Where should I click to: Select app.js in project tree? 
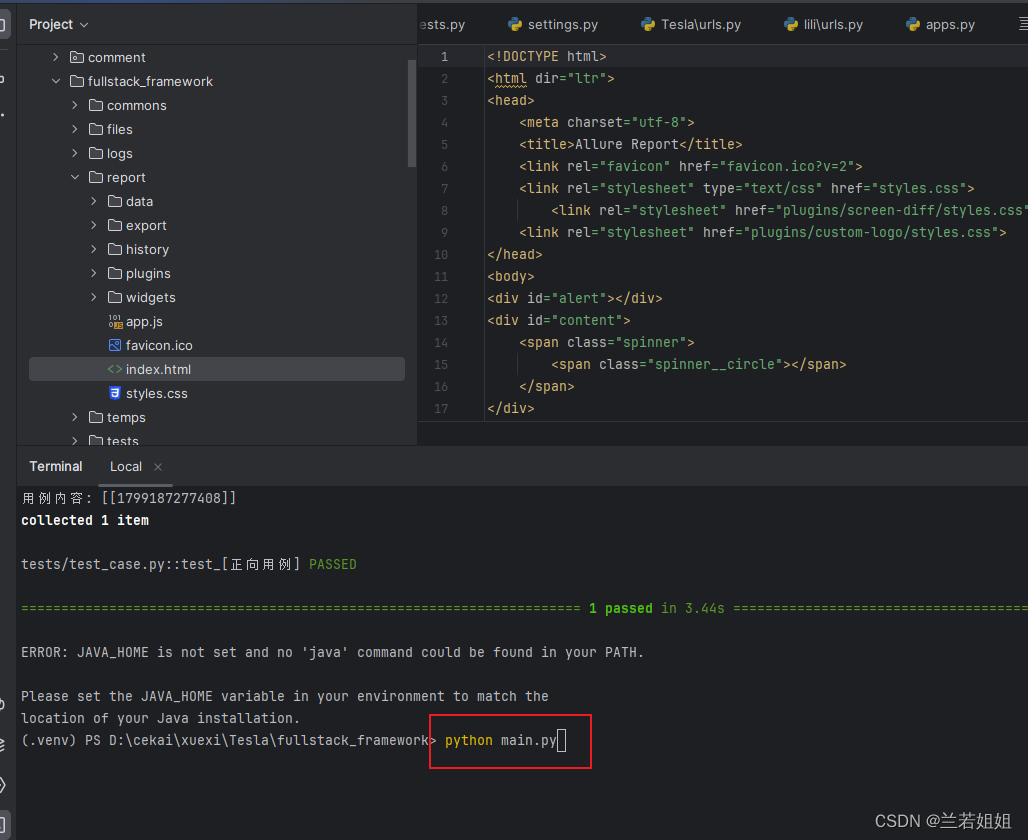(x=144, y=321)
